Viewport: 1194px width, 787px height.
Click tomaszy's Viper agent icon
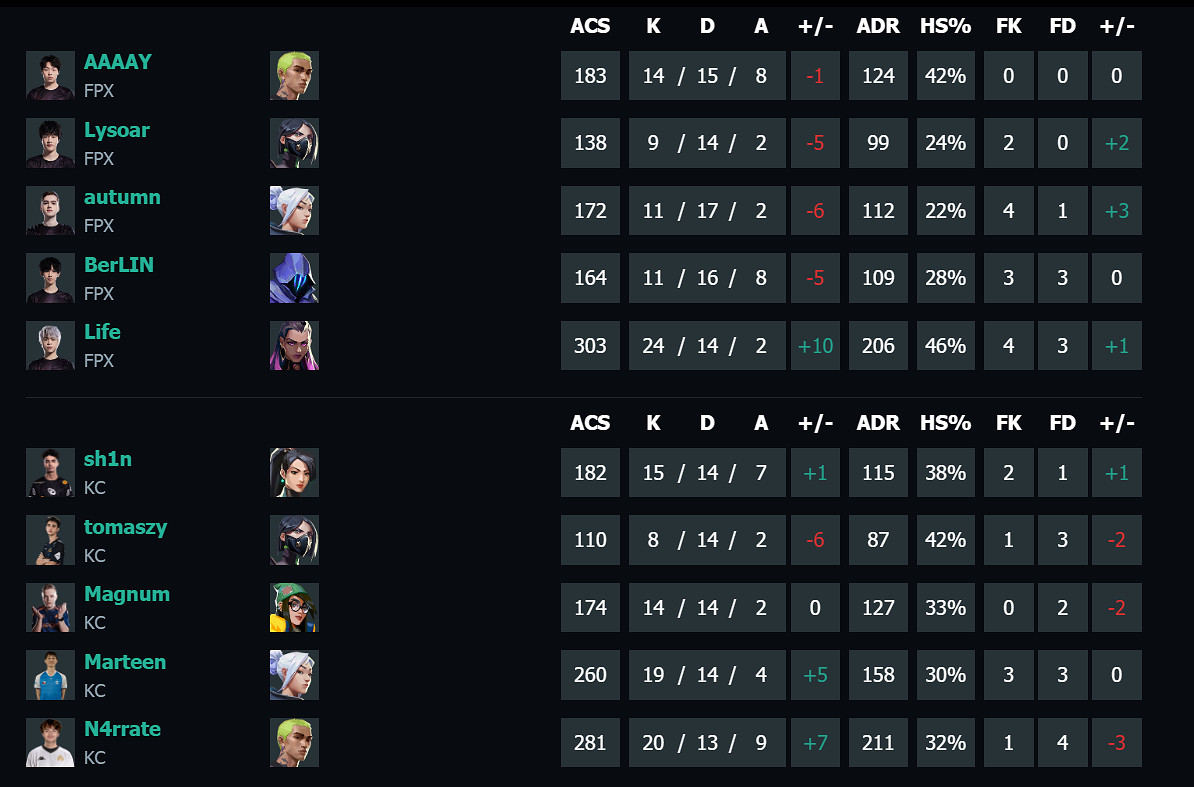[294, 540]
